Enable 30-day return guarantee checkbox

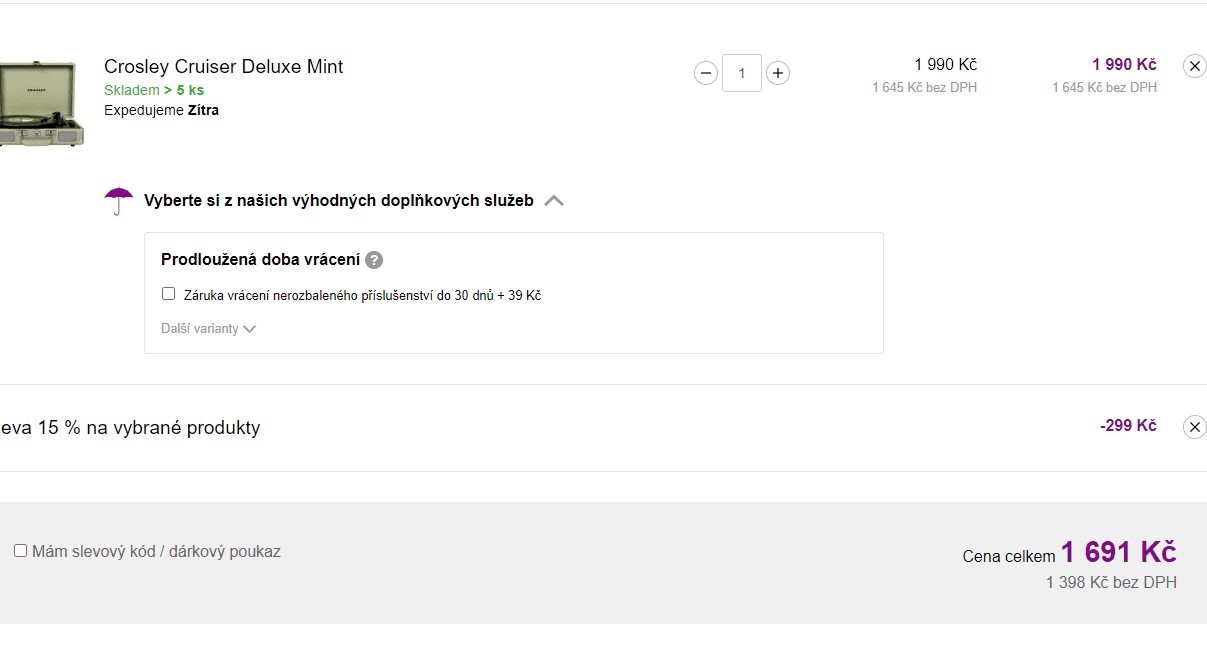[x=169, y=294]
